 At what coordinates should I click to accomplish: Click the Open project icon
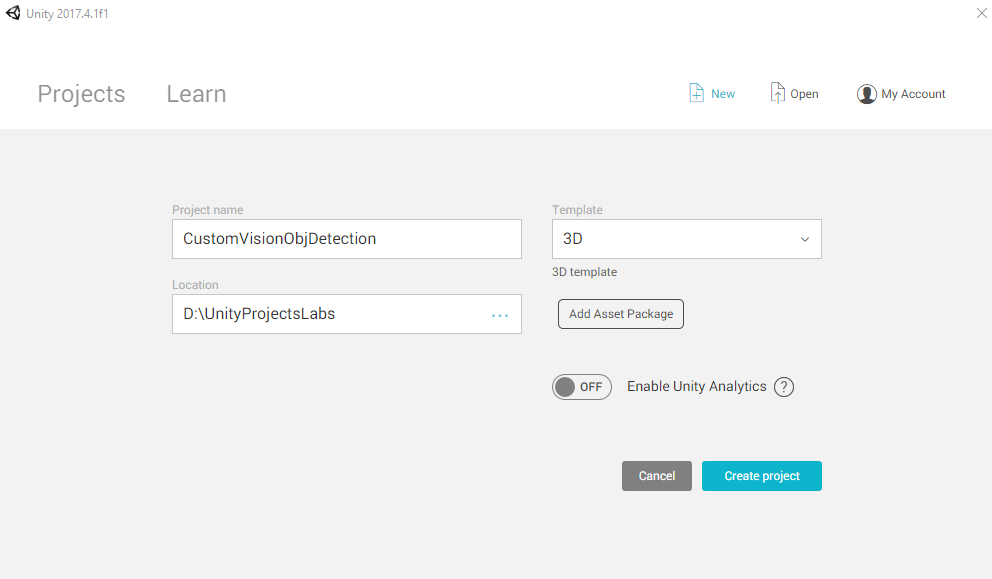point(778,92)
